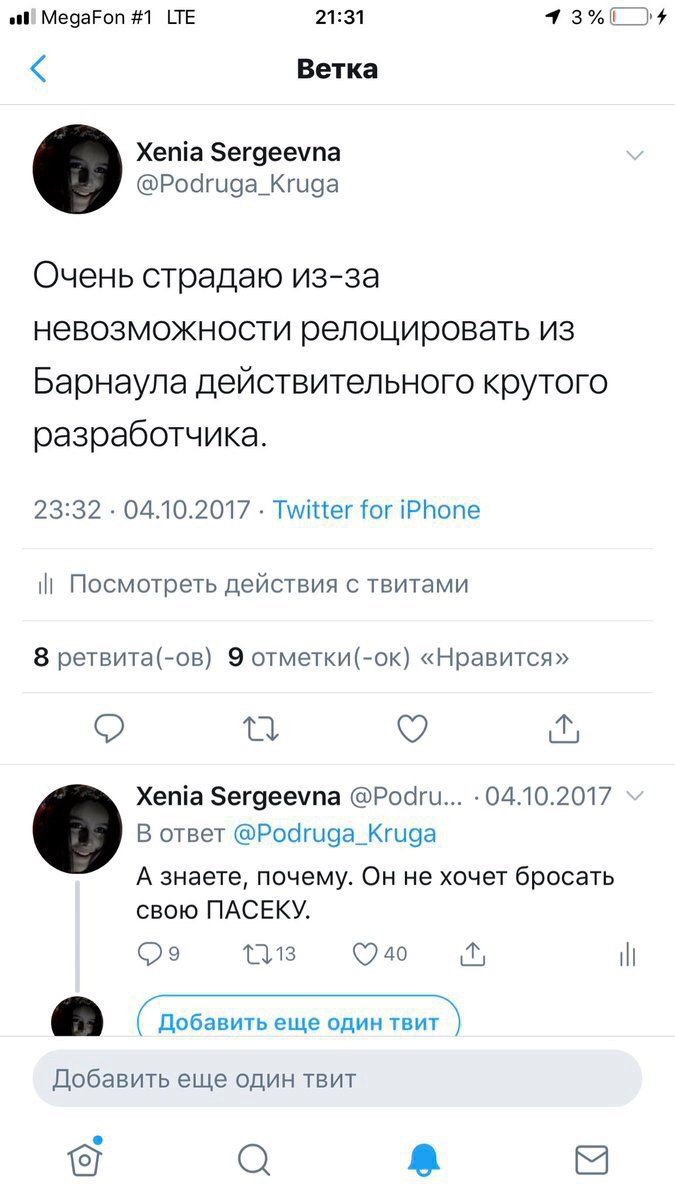Open the Twitter for iPhone link

tap(376, 510)
